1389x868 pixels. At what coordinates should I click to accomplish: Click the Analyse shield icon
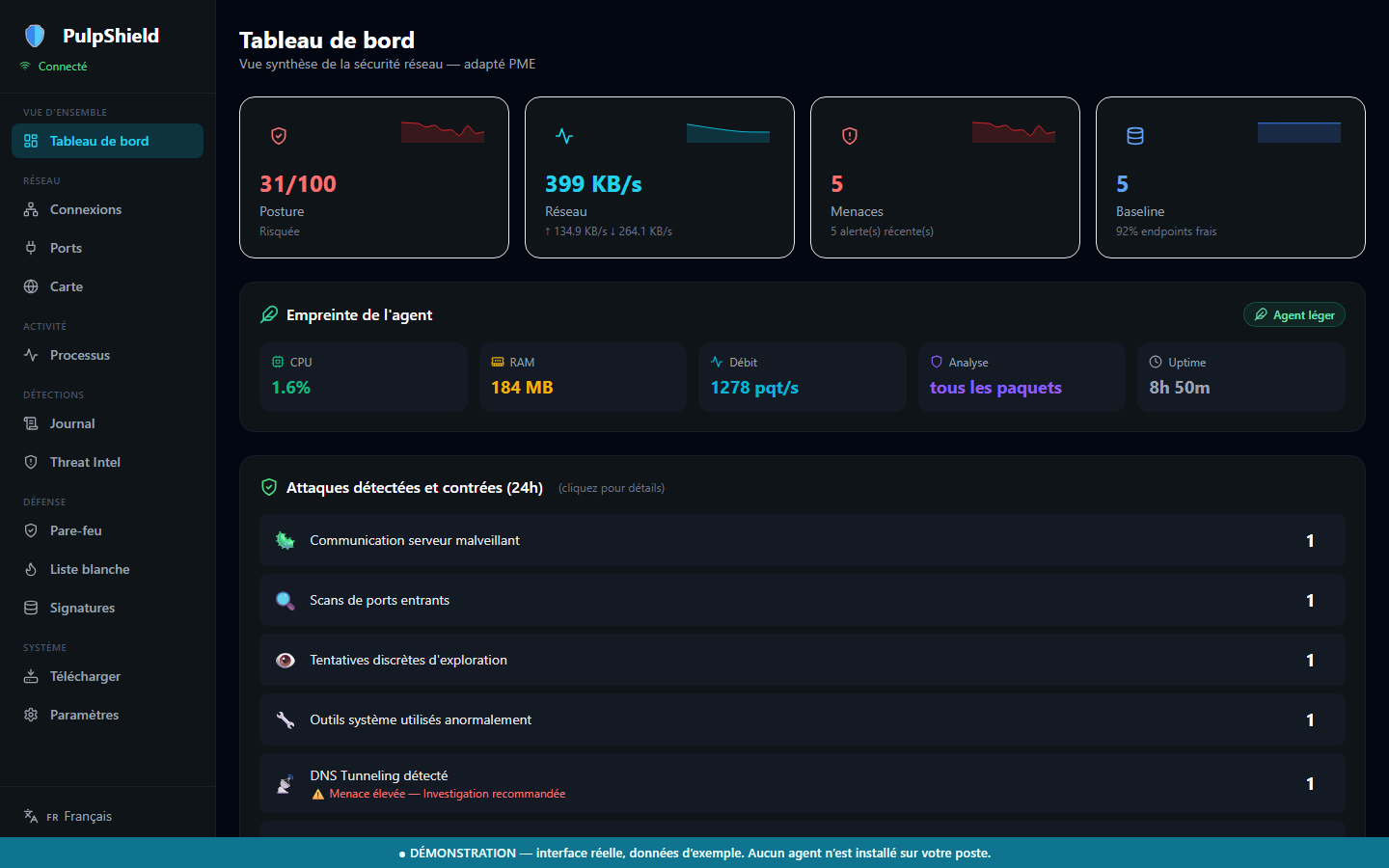coord(936,363)
